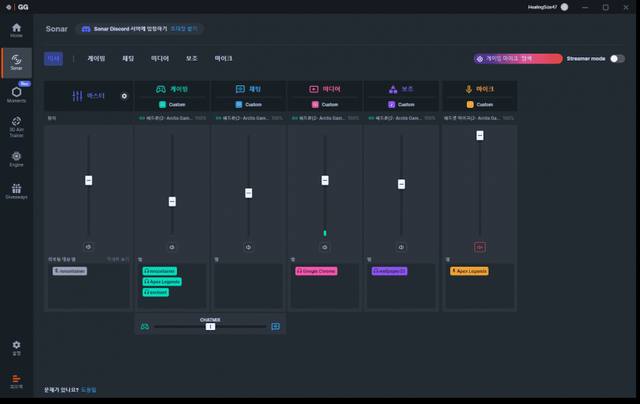Open the 게이밍 Custom preset dropdown
This screenshot has height=404, width=640.
coord(172,104)
